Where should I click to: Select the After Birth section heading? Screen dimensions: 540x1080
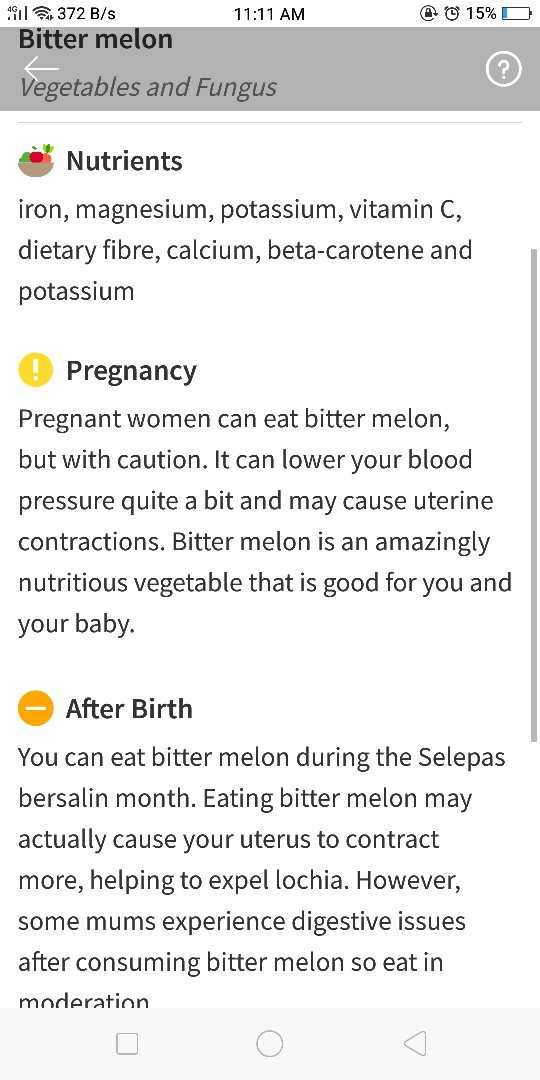click(x=129, y=709)
